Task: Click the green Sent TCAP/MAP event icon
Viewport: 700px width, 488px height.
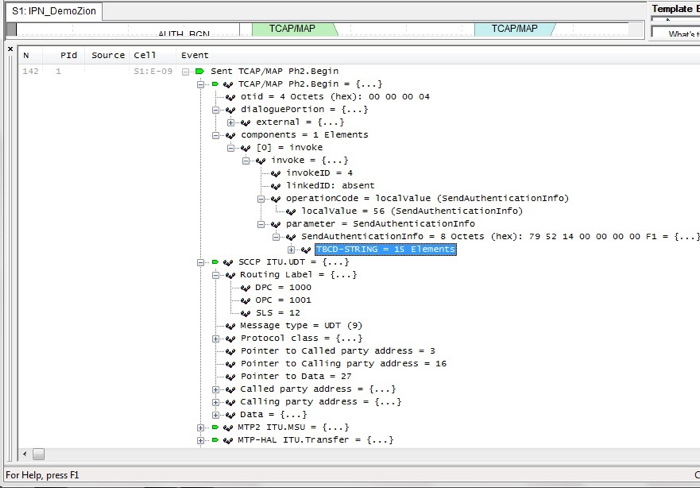Action: pyautogui.click(x=199, y=72)
